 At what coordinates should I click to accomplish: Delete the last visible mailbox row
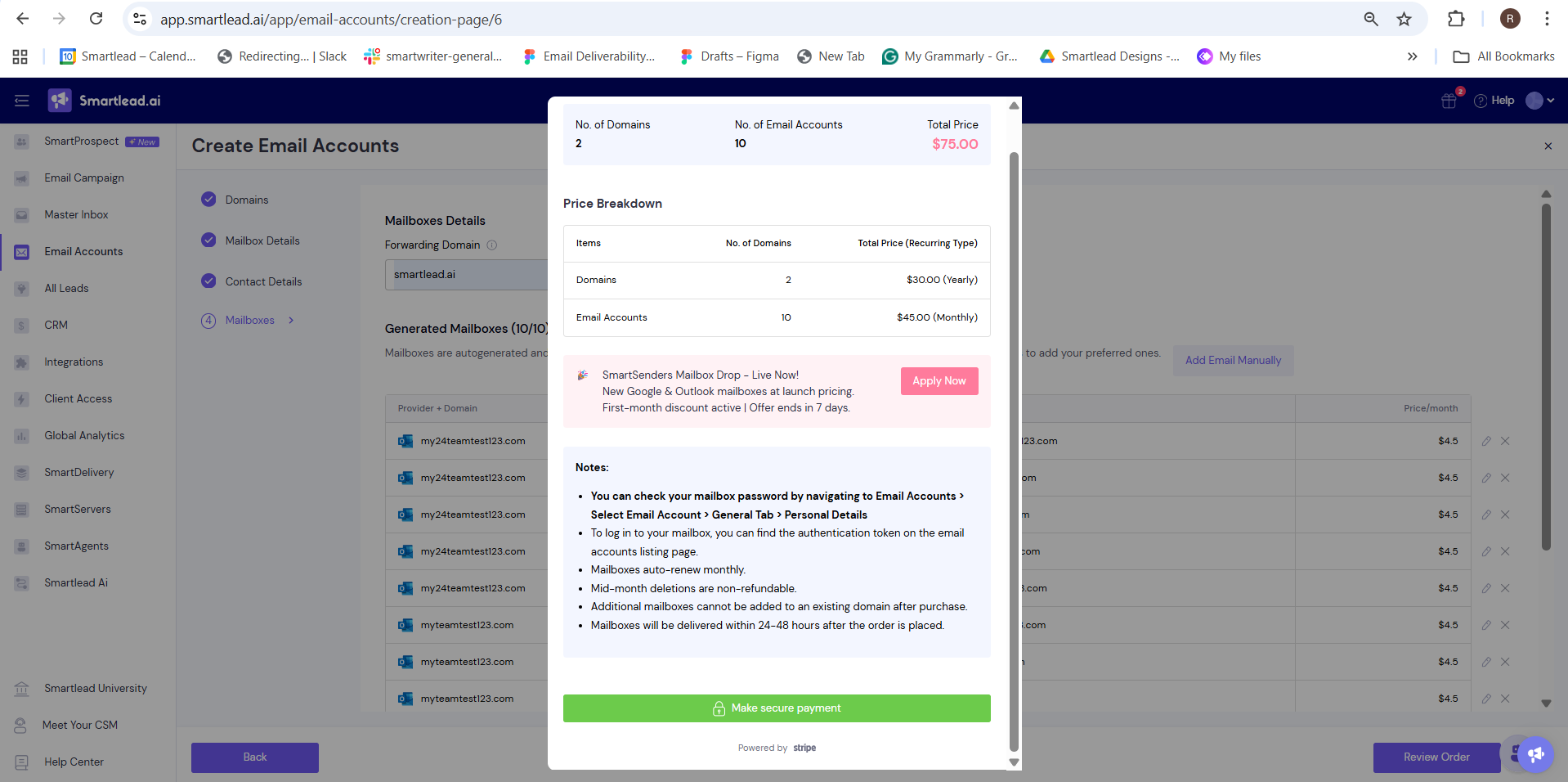[x=1505, y=699]
